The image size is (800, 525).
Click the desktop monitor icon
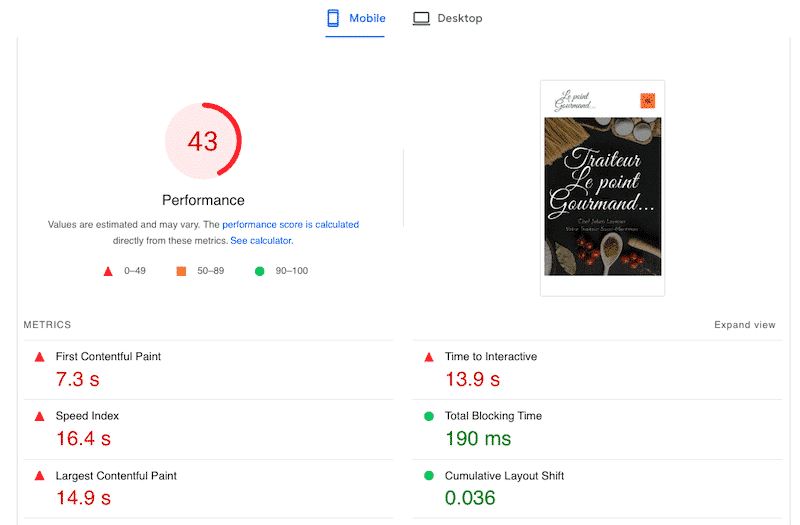coord(421,18)
